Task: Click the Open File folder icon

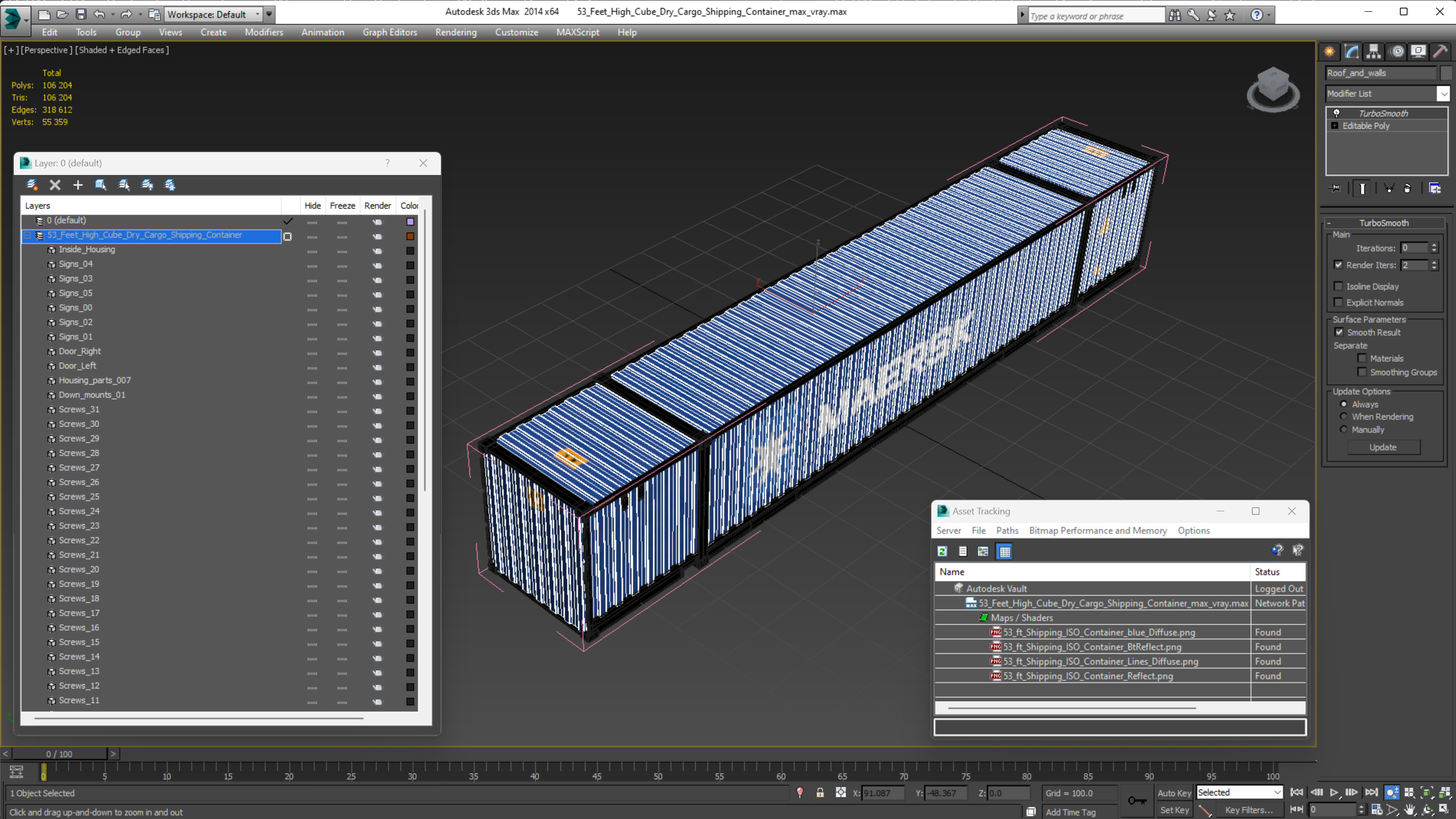Action: pyautogui.click(x=62, y=14)
